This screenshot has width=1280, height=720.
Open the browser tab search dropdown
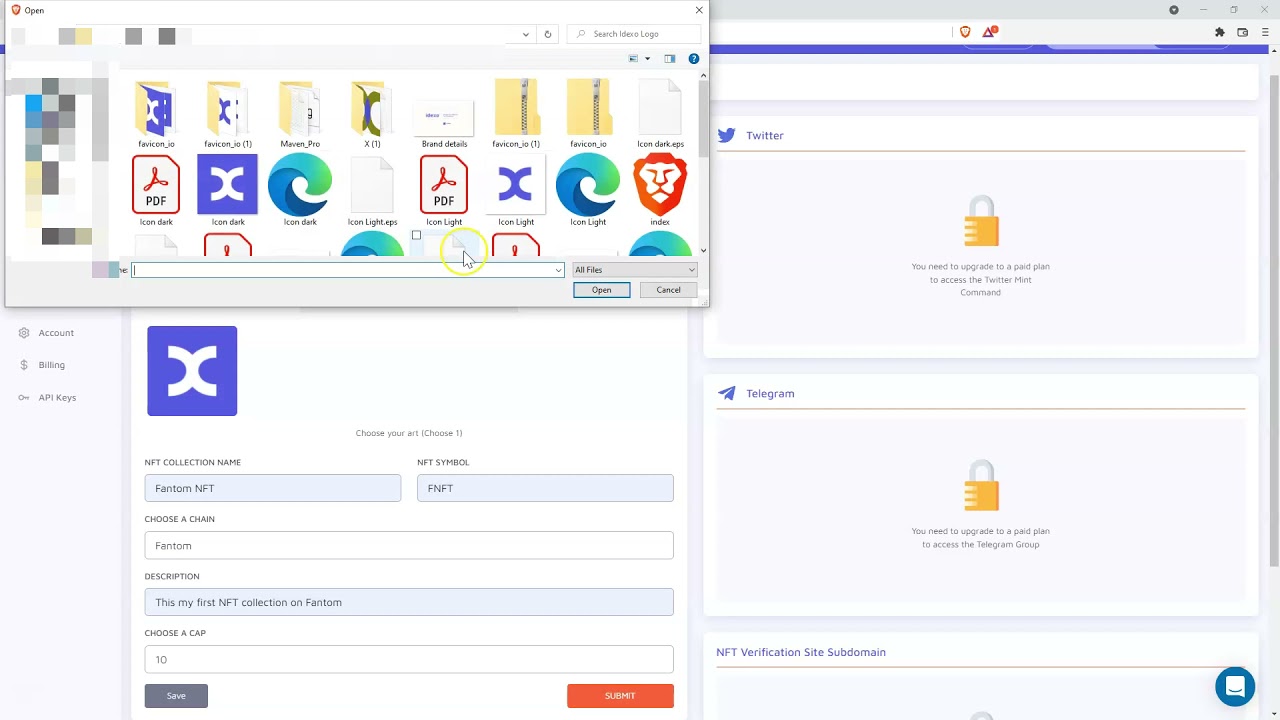click(x=1174, y=10)
